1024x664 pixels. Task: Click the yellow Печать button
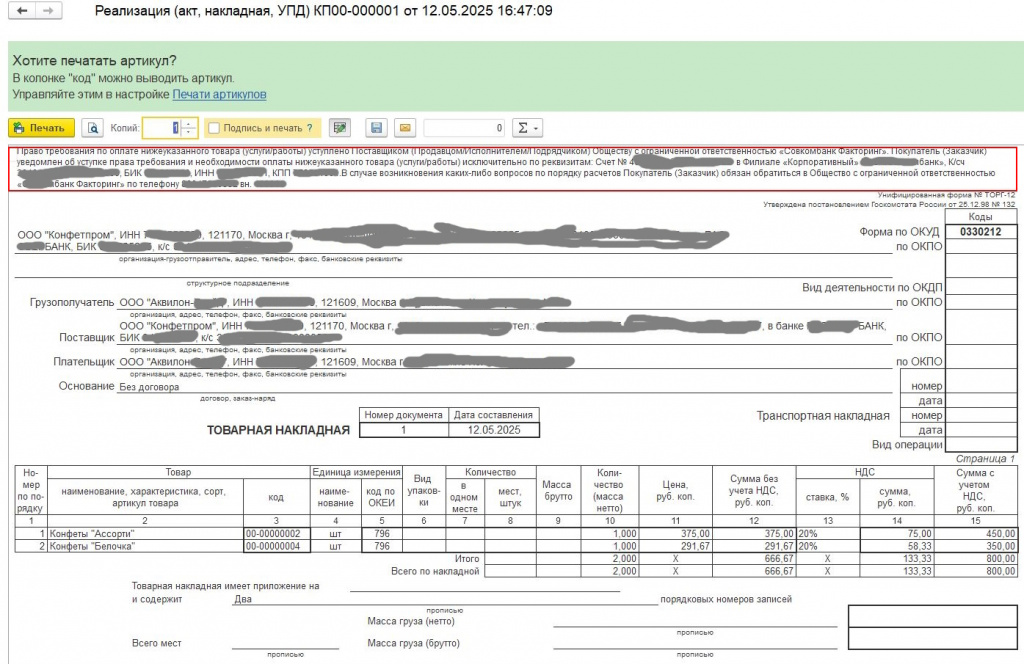pos(42,128)
